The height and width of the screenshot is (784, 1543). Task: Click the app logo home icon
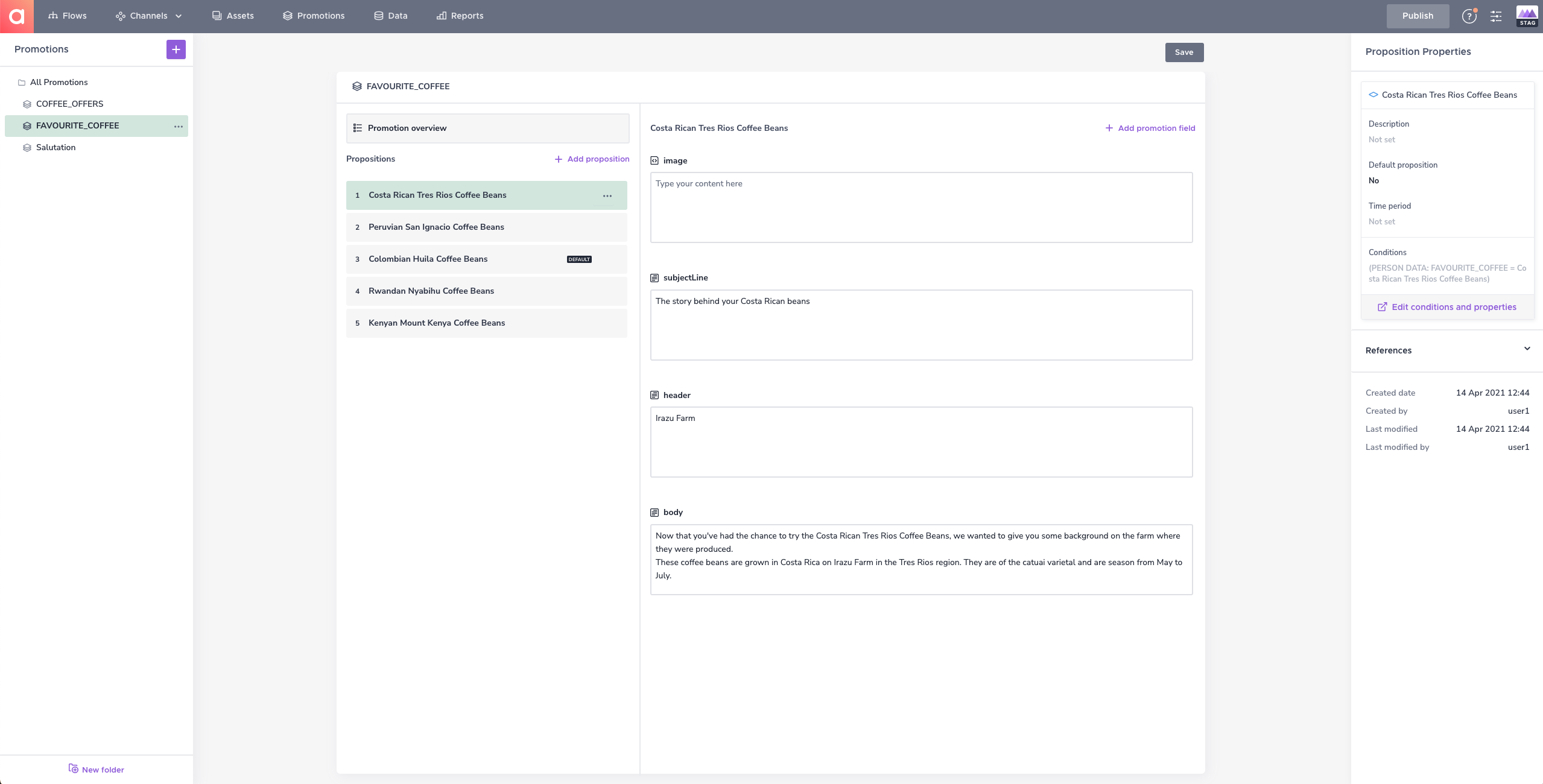pyautogui.click(x=17, y=16)
